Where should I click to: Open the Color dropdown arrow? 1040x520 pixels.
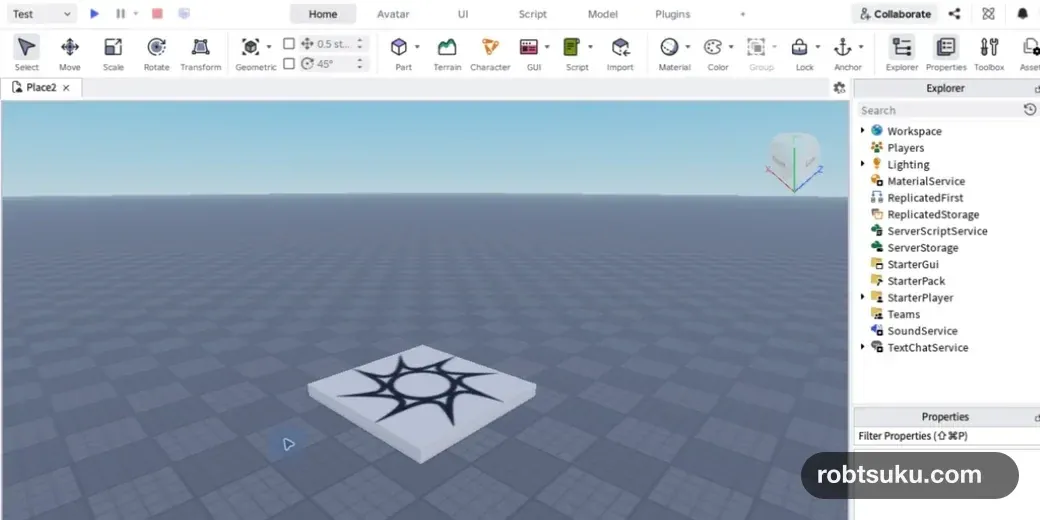click(x=731, y=47)
